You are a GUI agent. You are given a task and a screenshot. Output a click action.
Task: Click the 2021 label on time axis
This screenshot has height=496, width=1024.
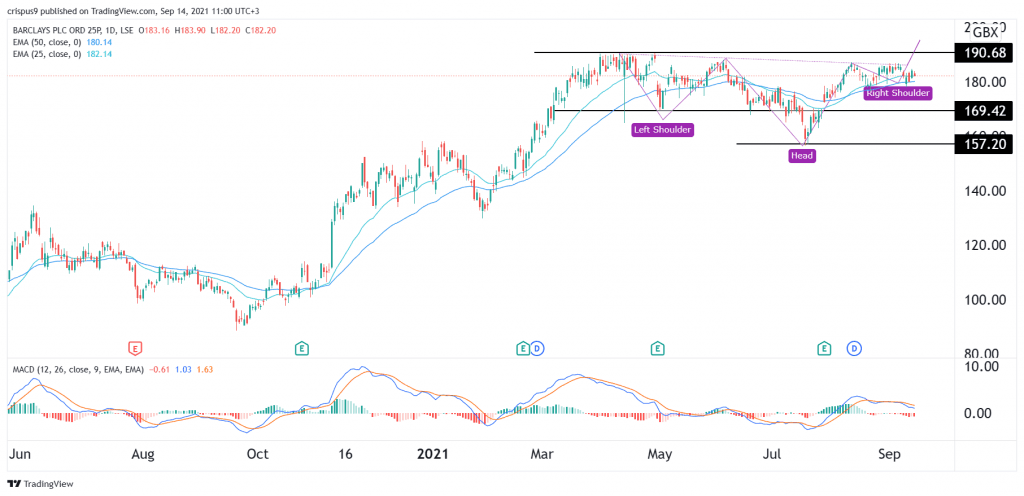pyautogui.click(x=435, y=454)
